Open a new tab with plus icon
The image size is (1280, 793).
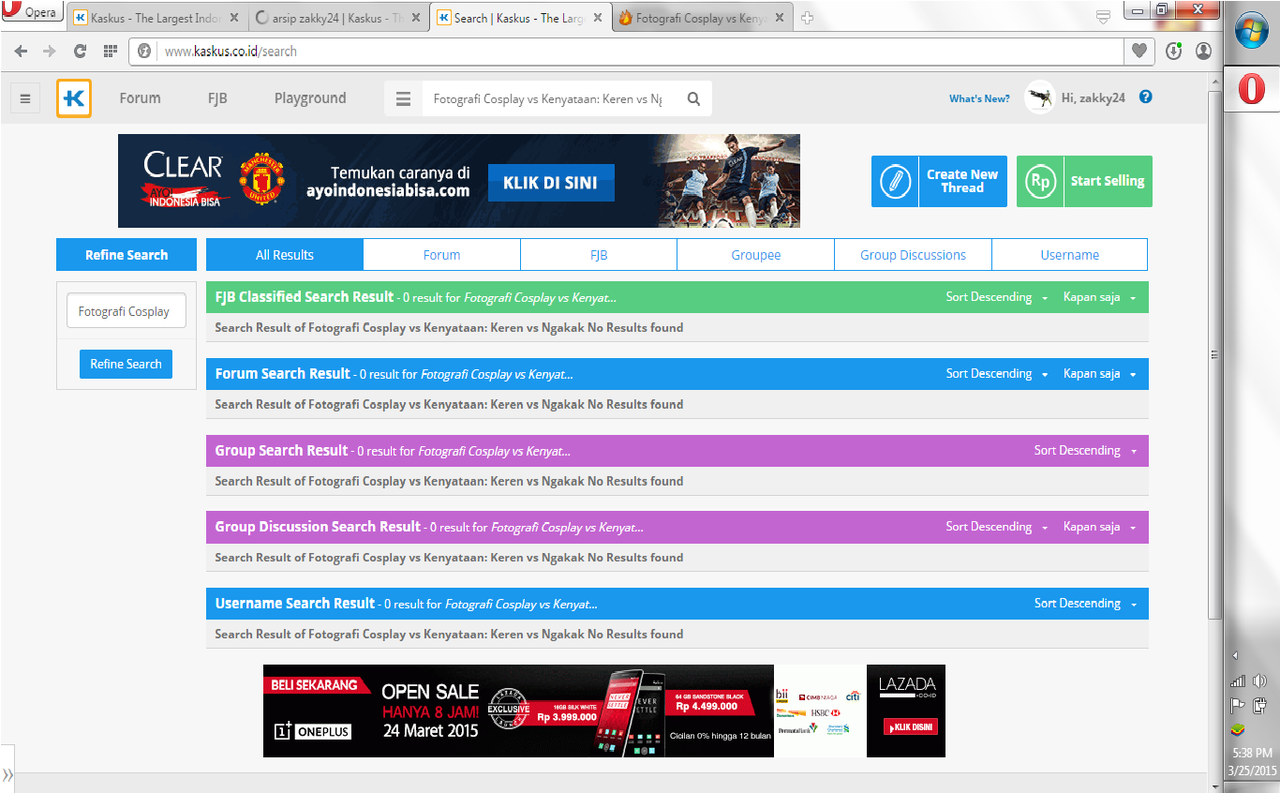tap(808, 18)
